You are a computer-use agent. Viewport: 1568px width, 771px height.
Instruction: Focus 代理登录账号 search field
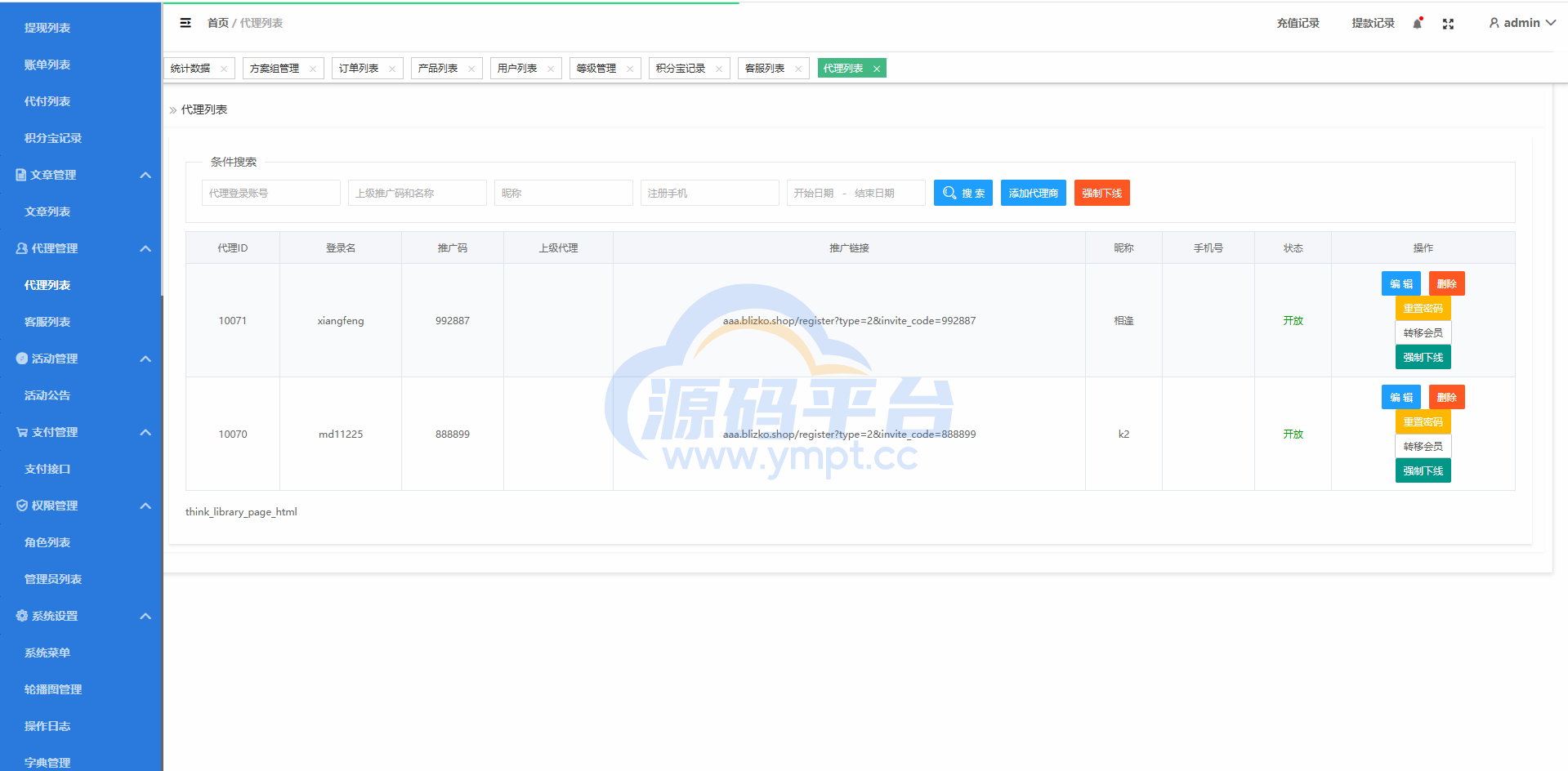click(271, 193)
